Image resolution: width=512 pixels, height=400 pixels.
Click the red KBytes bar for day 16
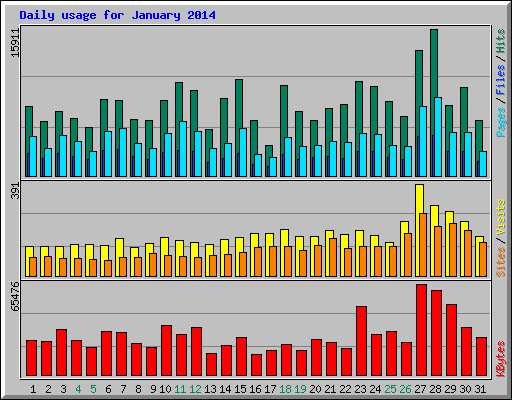pos(256,365)
